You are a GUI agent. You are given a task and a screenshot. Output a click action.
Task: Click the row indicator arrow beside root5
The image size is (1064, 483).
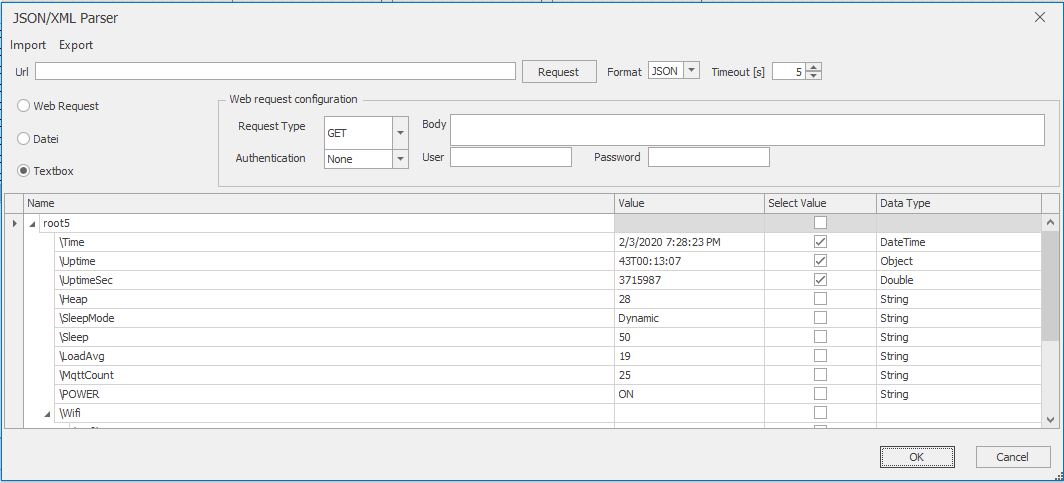[14, 223]
